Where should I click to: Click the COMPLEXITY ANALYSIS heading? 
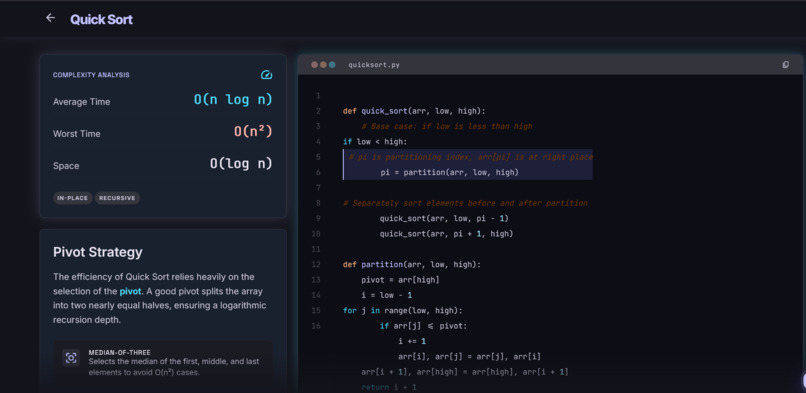tap(91, 75)
